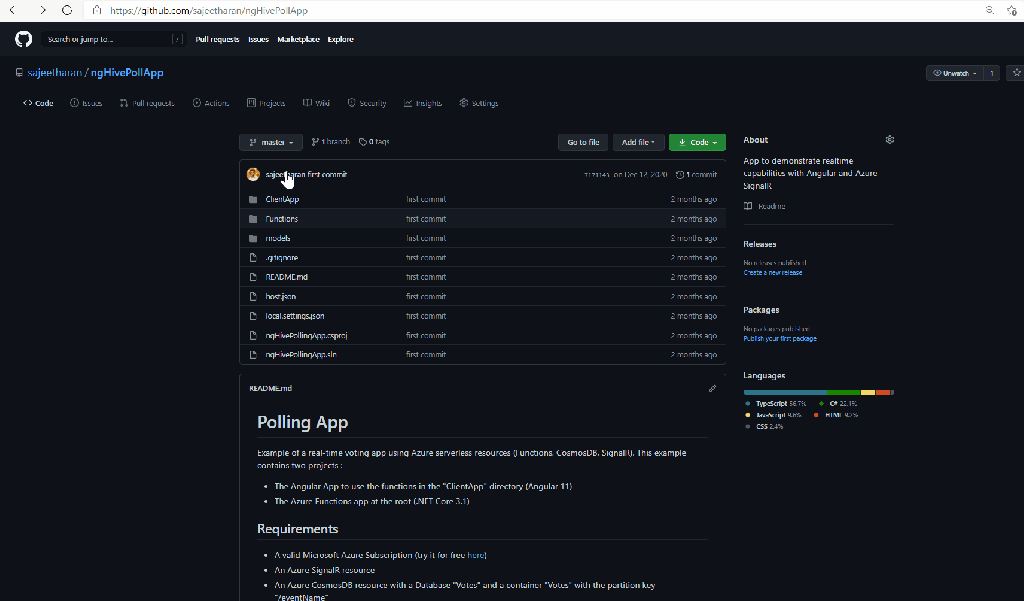Click the lock icon in the address bar
The image size is (1024, 601).
[97, 10]
